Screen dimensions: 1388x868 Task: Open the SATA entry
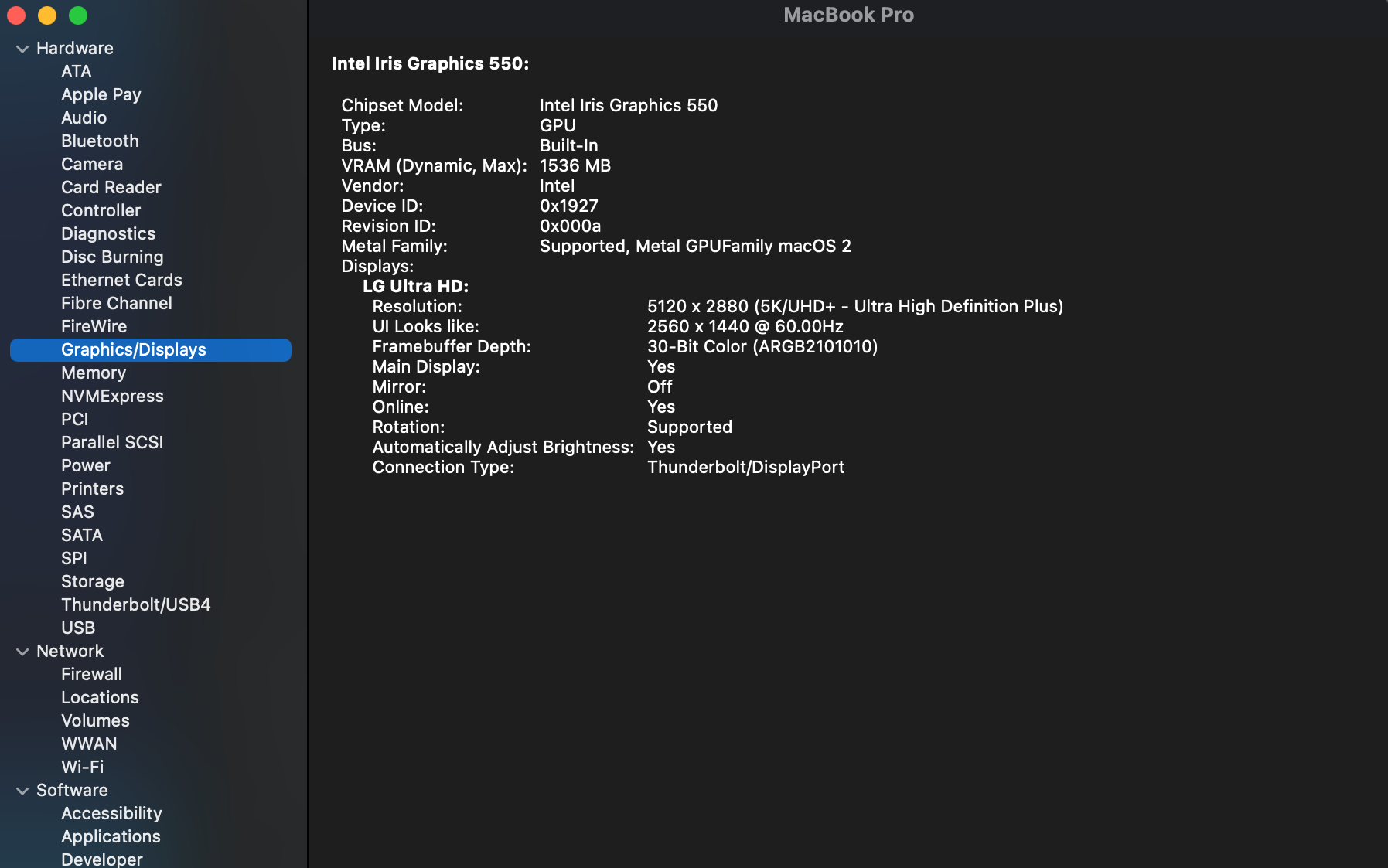pos(82,535)
